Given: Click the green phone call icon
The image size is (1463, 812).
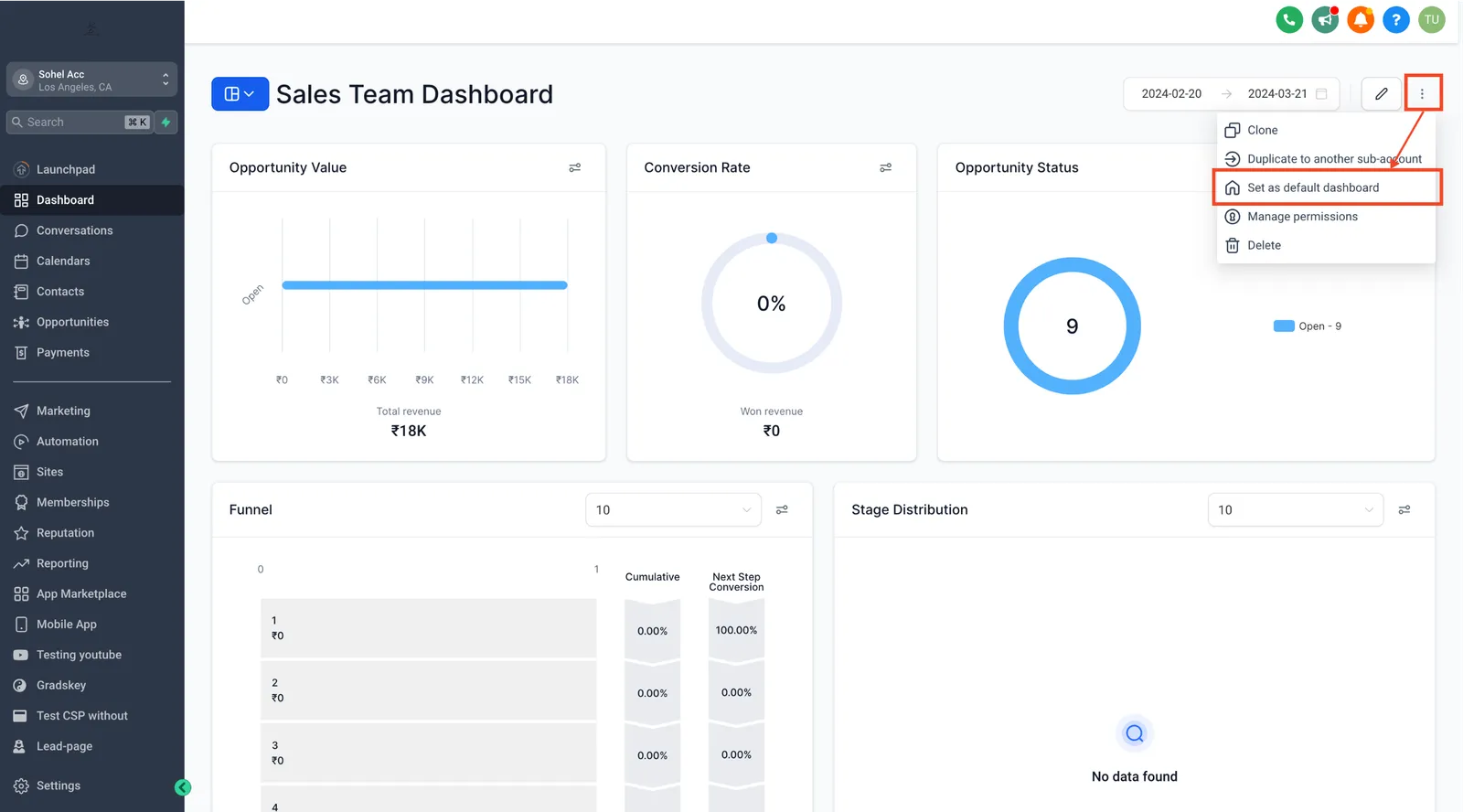Looking at the screenshot, I should pos(1289,19).
